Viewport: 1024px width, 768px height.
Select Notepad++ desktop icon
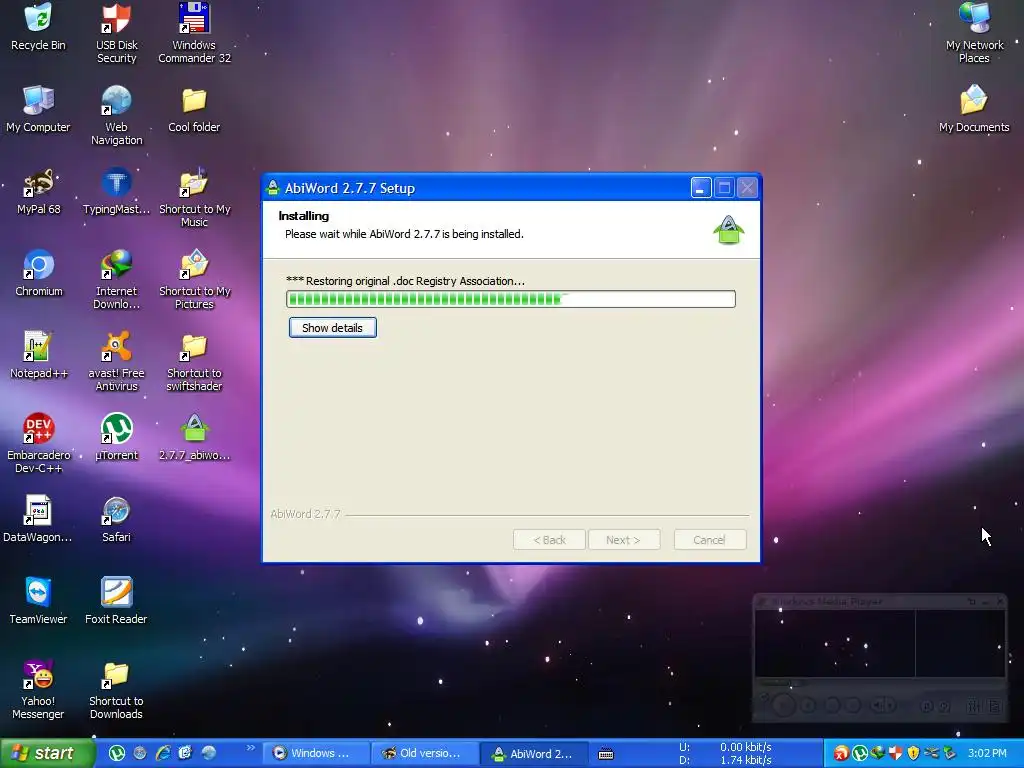[38, 355]
